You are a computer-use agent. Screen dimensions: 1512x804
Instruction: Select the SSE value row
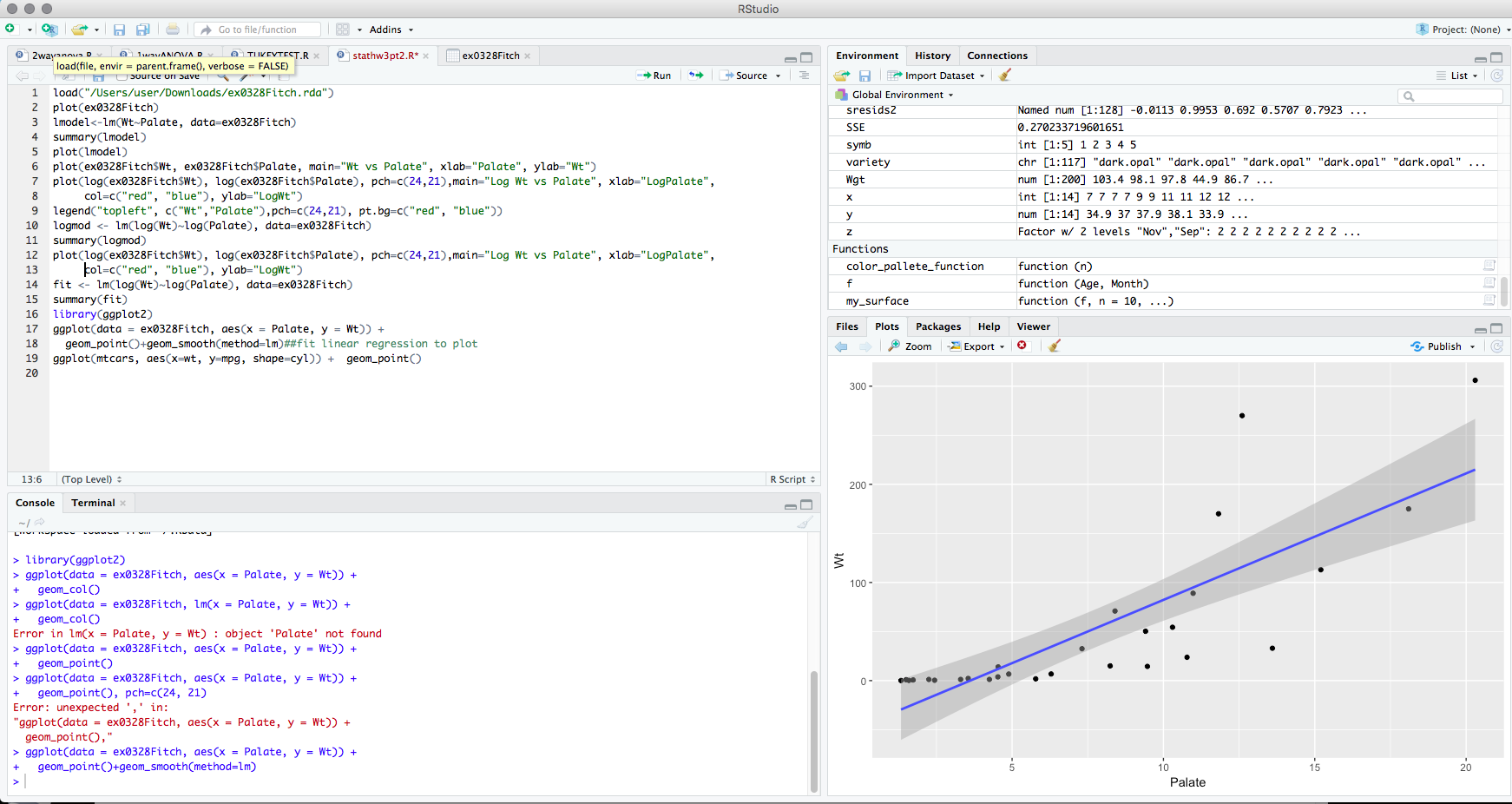(1165, 128)
